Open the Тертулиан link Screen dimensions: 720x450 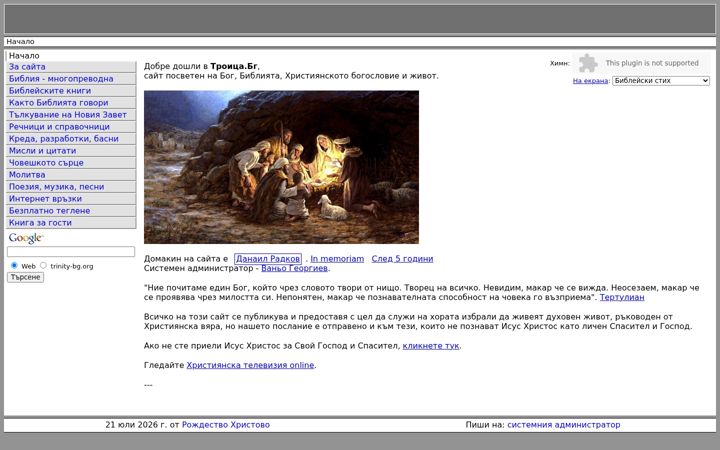(622, 298)
